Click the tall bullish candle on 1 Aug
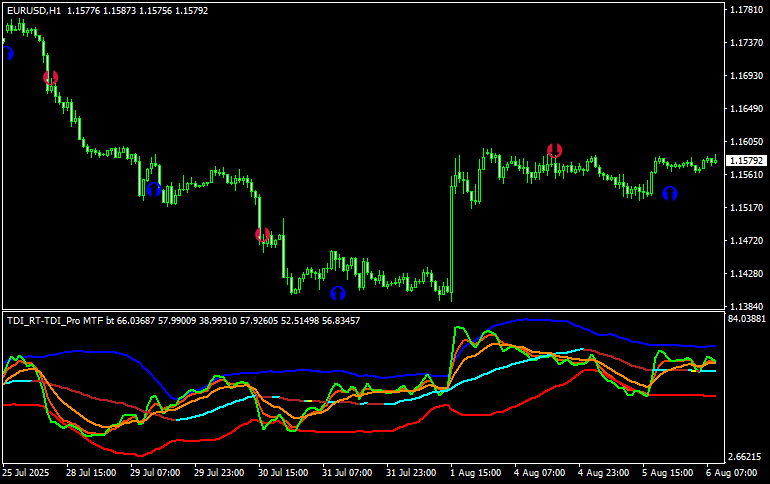 point(451,238)
